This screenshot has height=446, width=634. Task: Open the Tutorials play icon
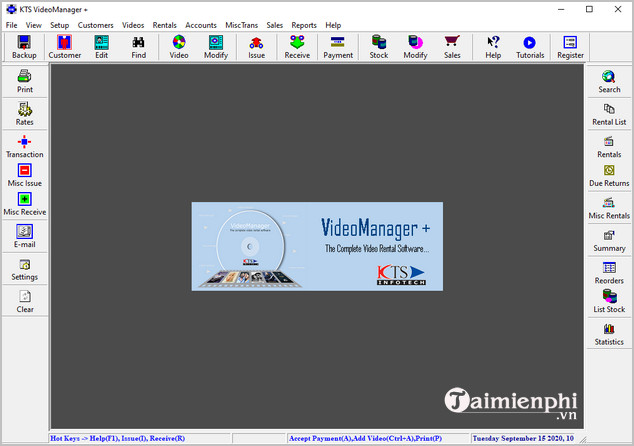pos(530,47)
